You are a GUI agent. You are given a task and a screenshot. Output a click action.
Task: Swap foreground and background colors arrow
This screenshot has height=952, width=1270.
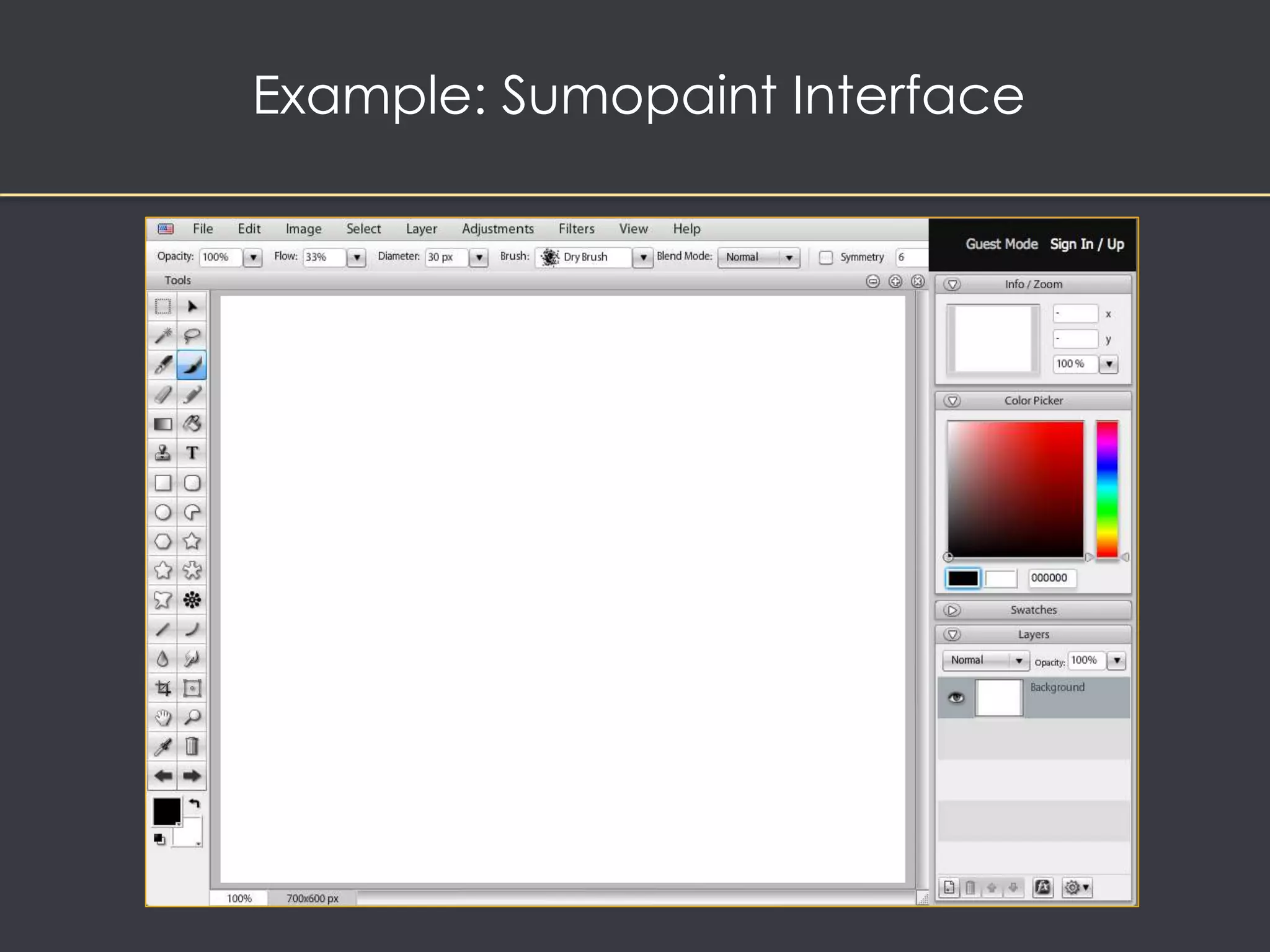[x=195, y=804]
